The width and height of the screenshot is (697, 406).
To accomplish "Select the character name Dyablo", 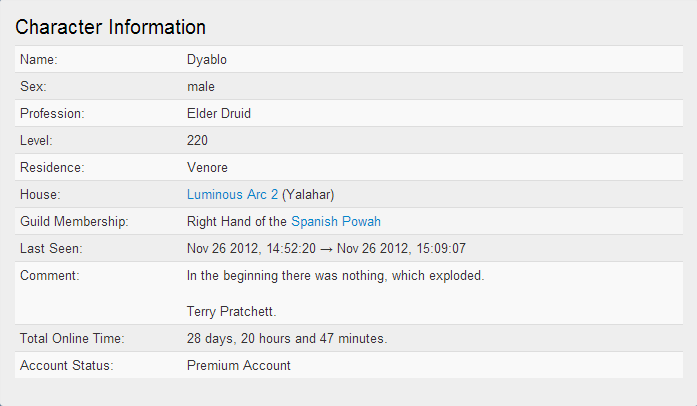I will pyautogui.click(x=207, y=60).
